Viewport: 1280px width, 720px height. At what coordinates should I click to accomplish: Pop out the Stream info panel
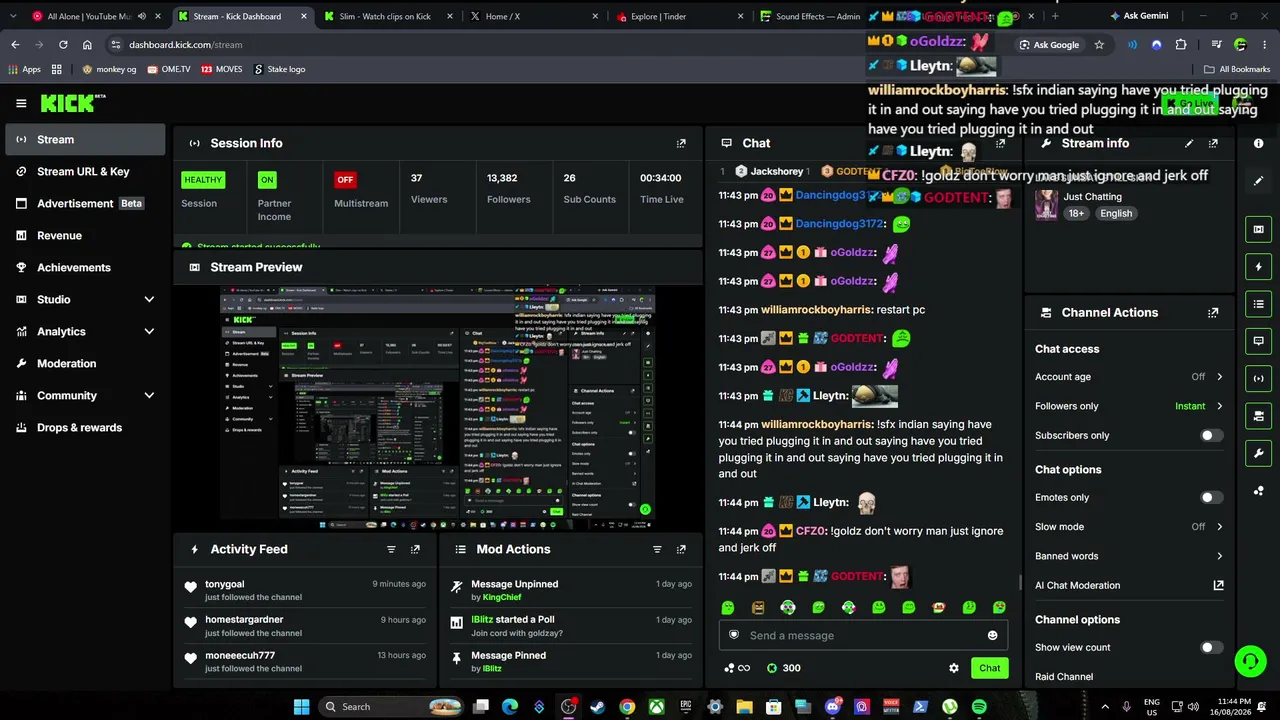1213,143
